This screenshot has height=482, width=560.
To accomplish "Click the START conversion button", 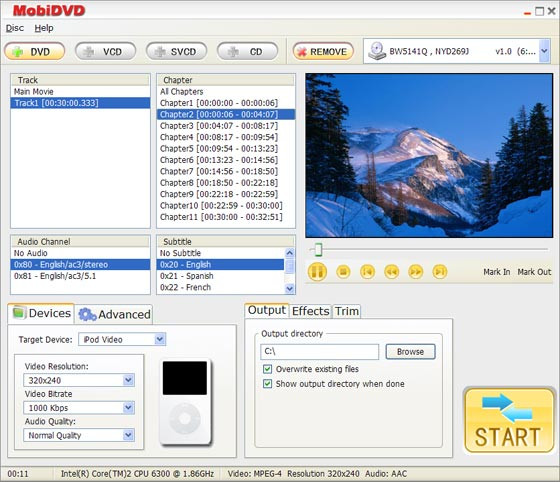I will pyautogui.click(x=509, y=420).
